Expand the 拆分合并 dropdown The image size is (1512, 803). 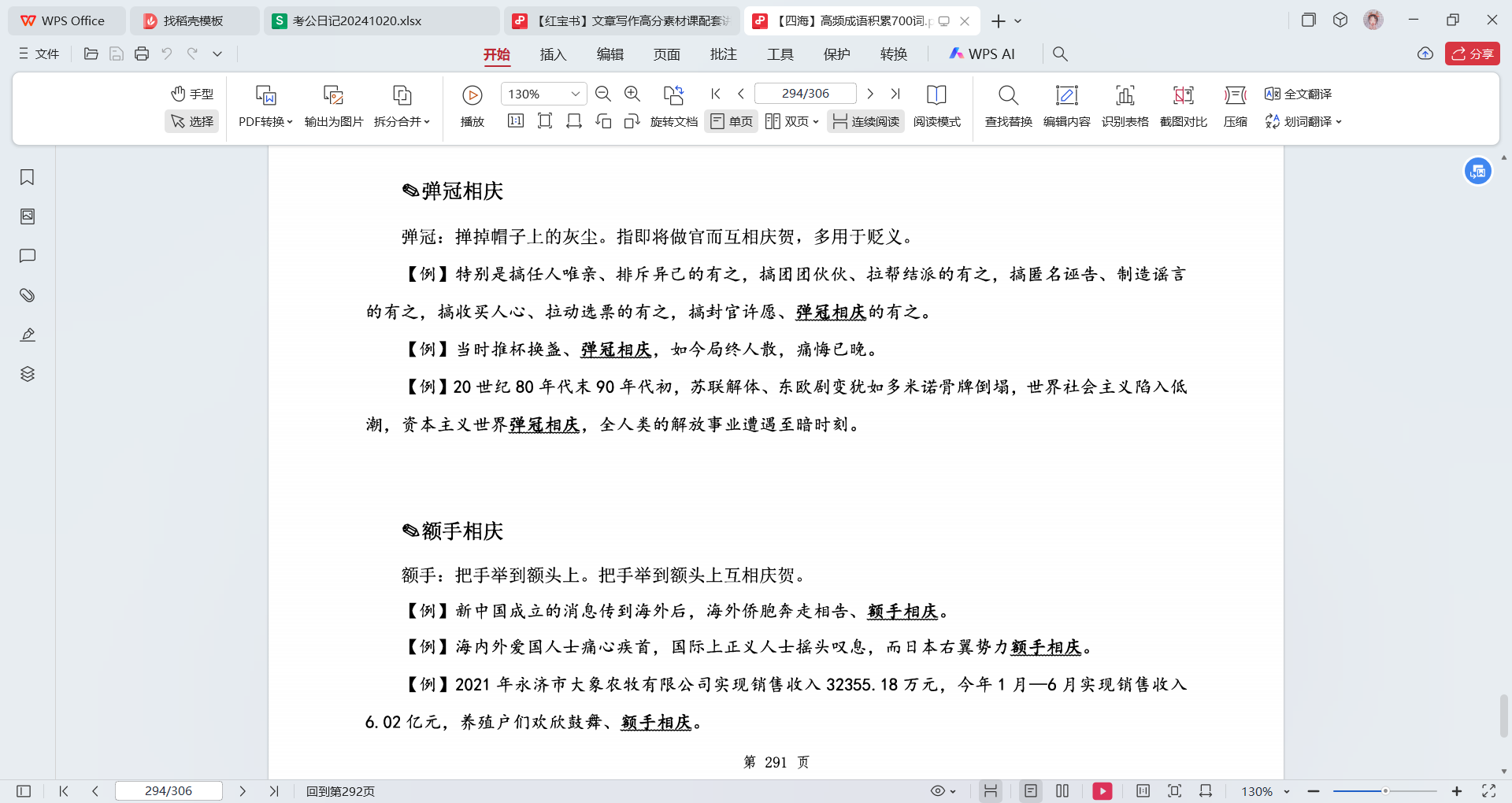pyautogui.click(x=402, y=121)
